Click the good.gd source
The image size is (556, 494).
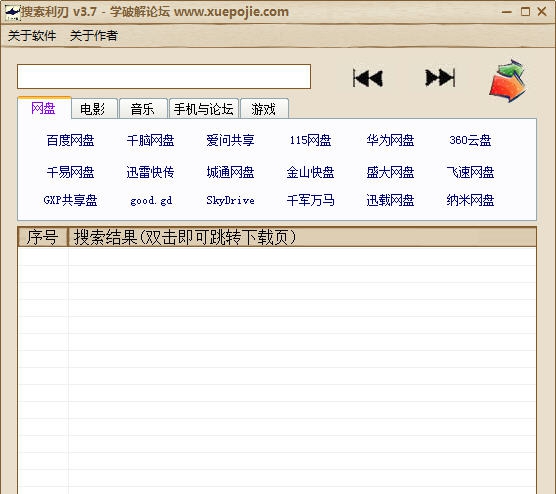coord(151,201)
